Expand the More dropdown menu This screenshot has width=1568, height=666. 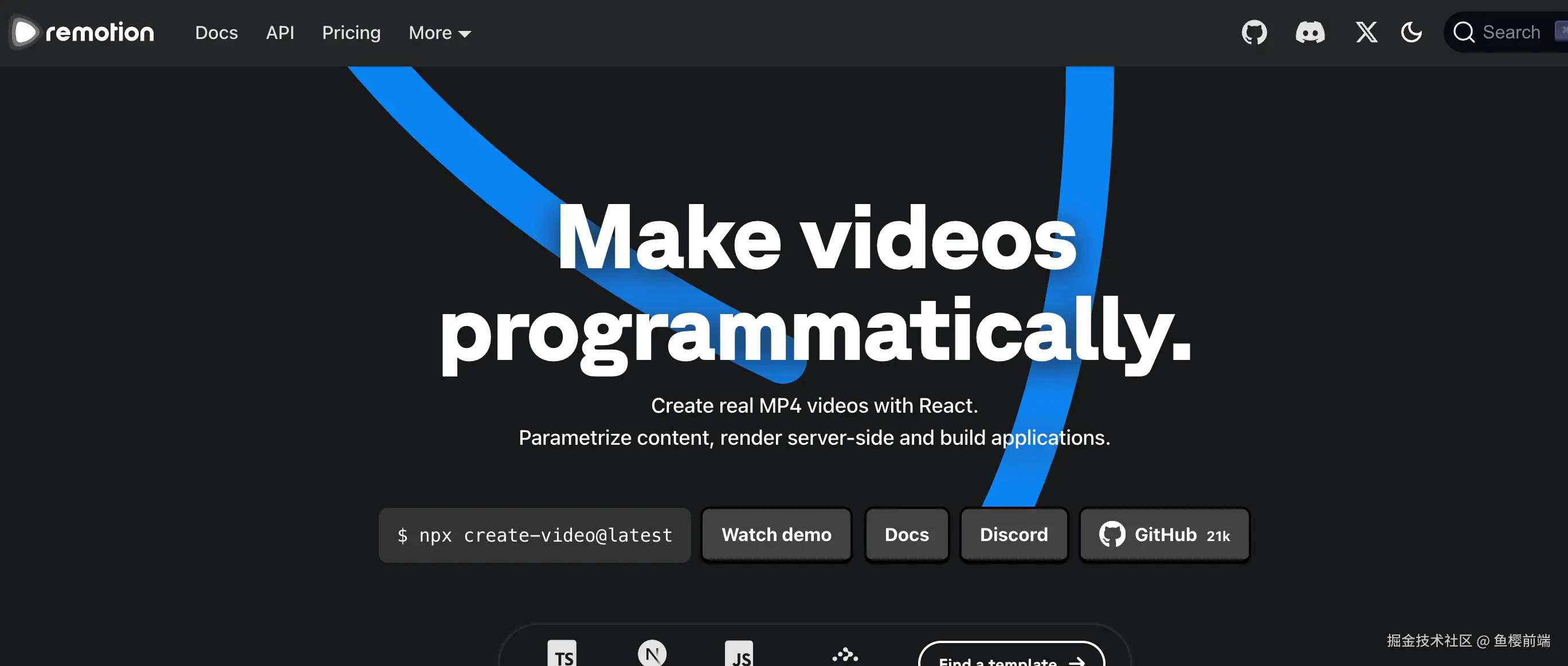tap(440, 33)
